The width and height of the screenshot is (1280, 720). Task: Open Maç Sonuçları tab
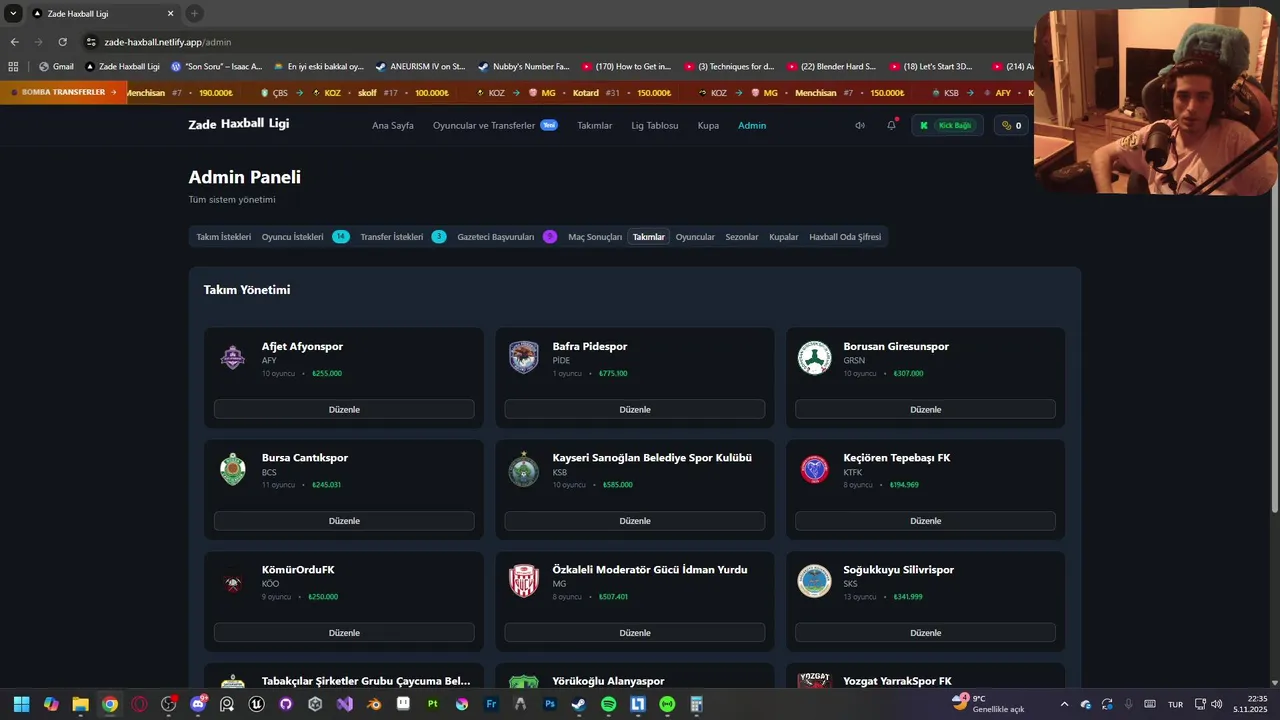(595, 237)
